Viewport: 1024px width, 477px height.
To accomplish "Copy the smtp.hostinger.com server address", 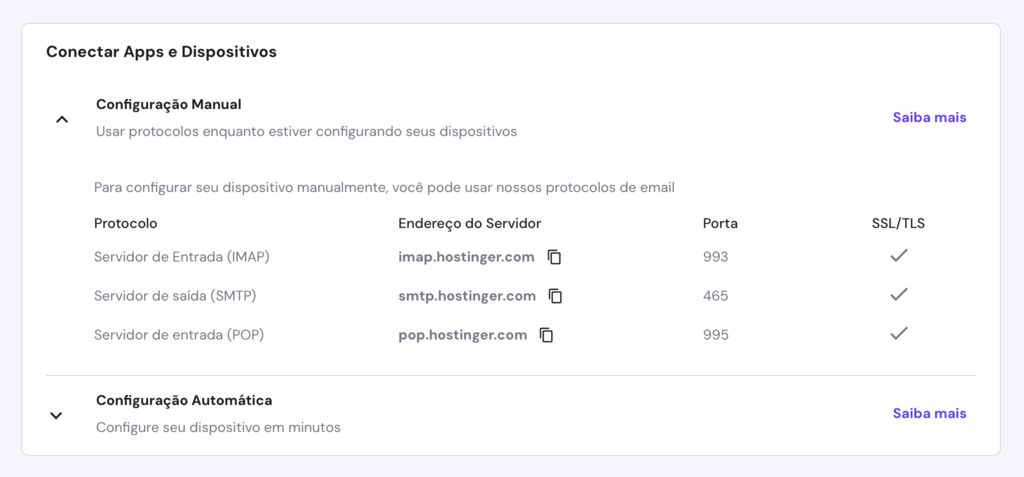I will point(556,296).
